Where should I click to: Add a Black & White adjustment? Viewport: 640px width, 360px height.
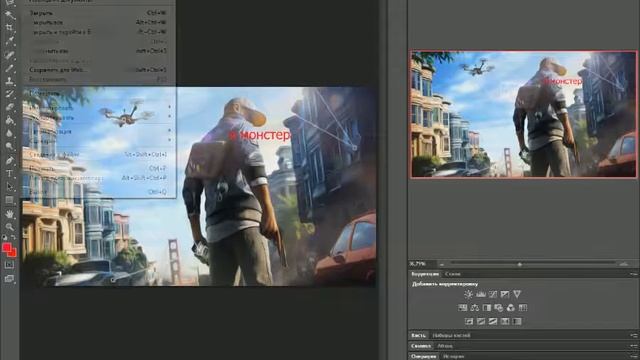[487, 308]
